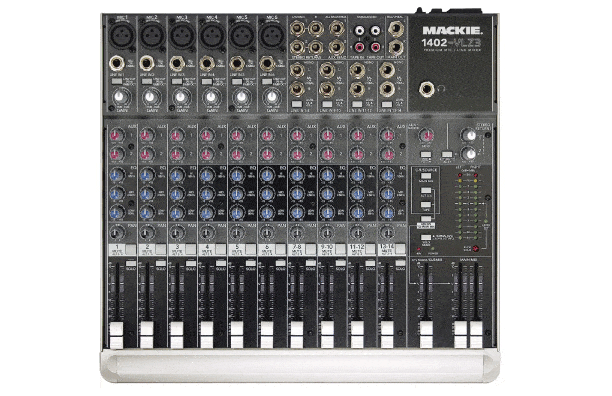Image resolution: width=612 pixels, height=396 pixels.
Task: Click the upper Stereo Return 1 knob
Action: [468, 135]
